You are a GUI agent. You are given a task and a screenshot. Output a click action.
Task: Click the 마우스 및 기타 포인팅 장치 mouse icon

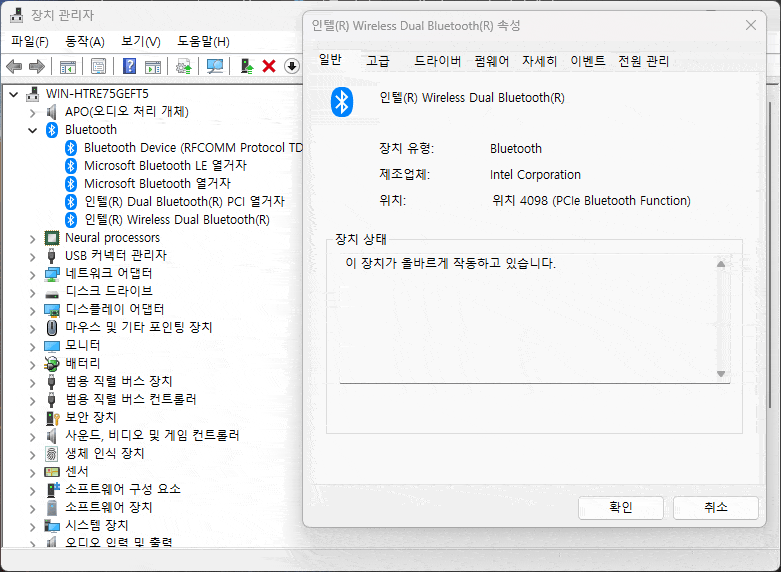pos(52,327)
